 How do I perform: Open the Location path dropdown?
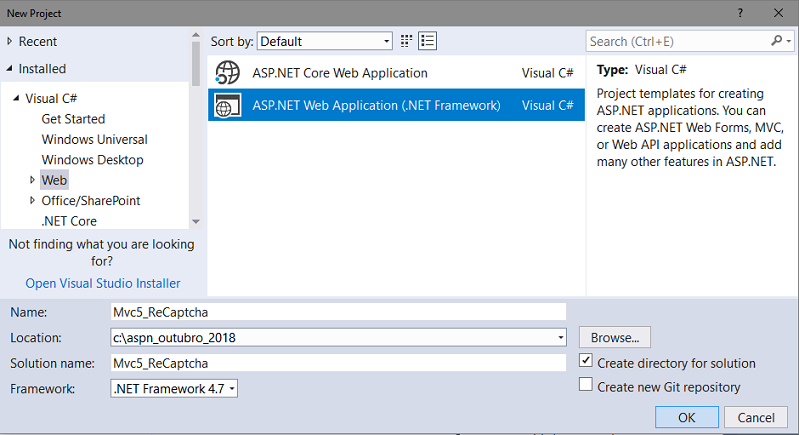(561, 337)
